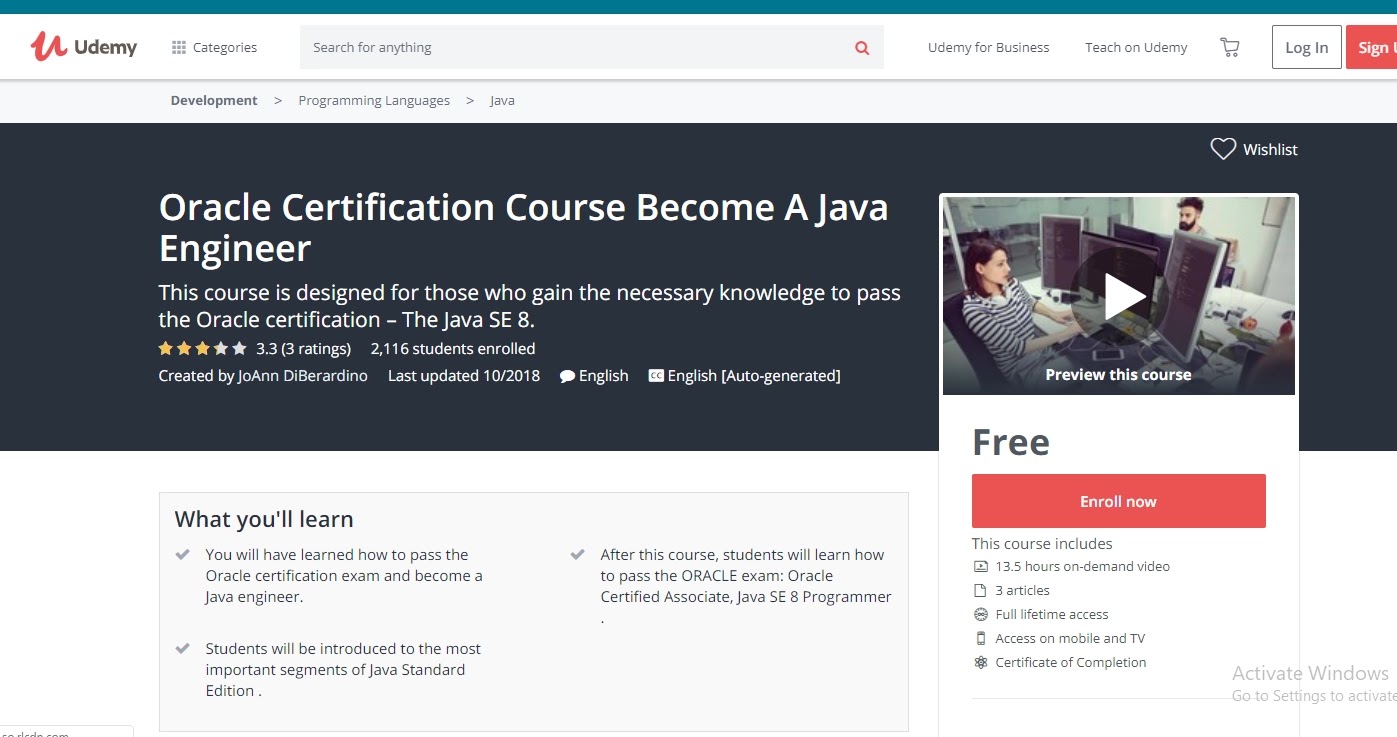This screenshot has width=1397, height=737.
Task: Click the mobile and TV access icon
Action: 980,638
